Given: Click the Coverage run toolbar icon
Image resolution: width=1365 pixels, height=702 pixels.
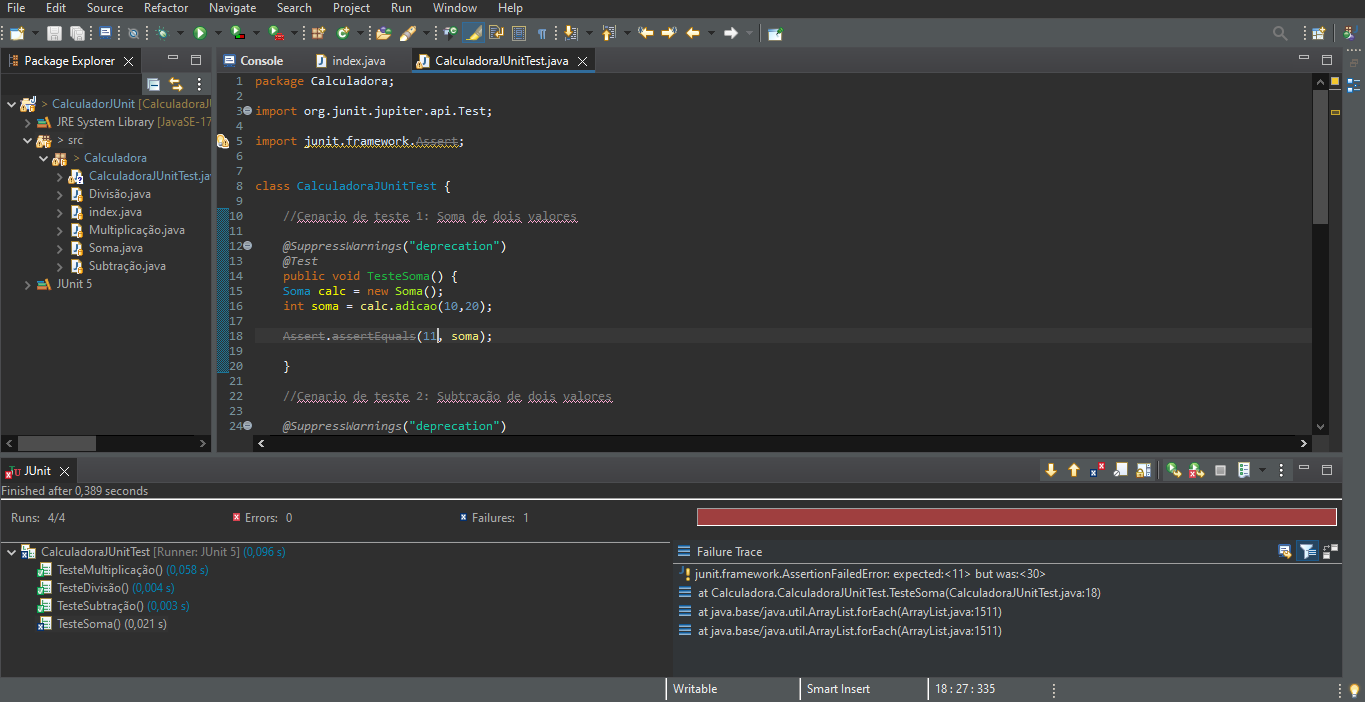Looking at the screenshot, I should pyautogui.click(x=236, y=33).
